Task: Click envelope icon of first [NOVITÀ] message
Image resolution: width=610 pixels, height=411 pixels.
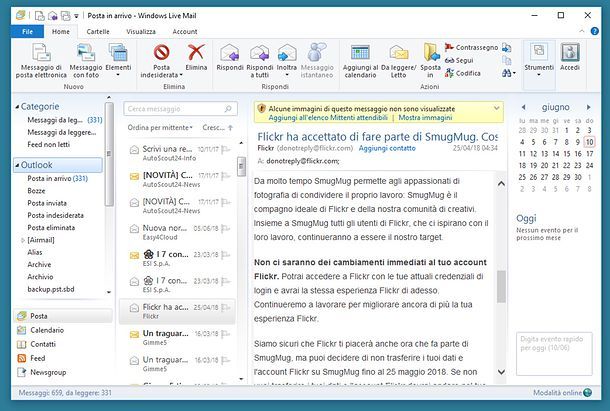Action: click(134, 176)
